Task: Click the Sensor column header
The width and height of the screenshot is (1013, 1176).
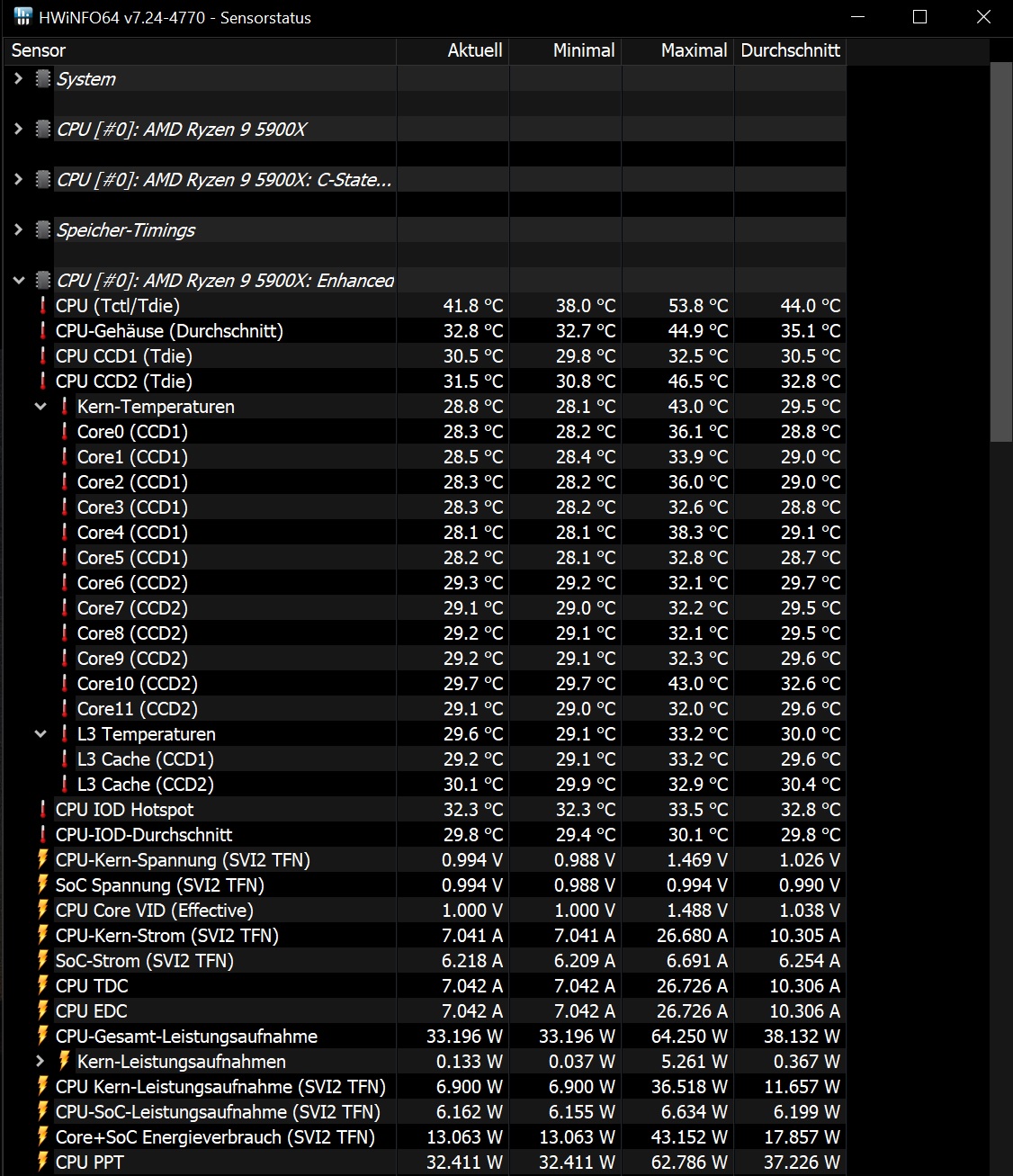Action: [200, 50]
